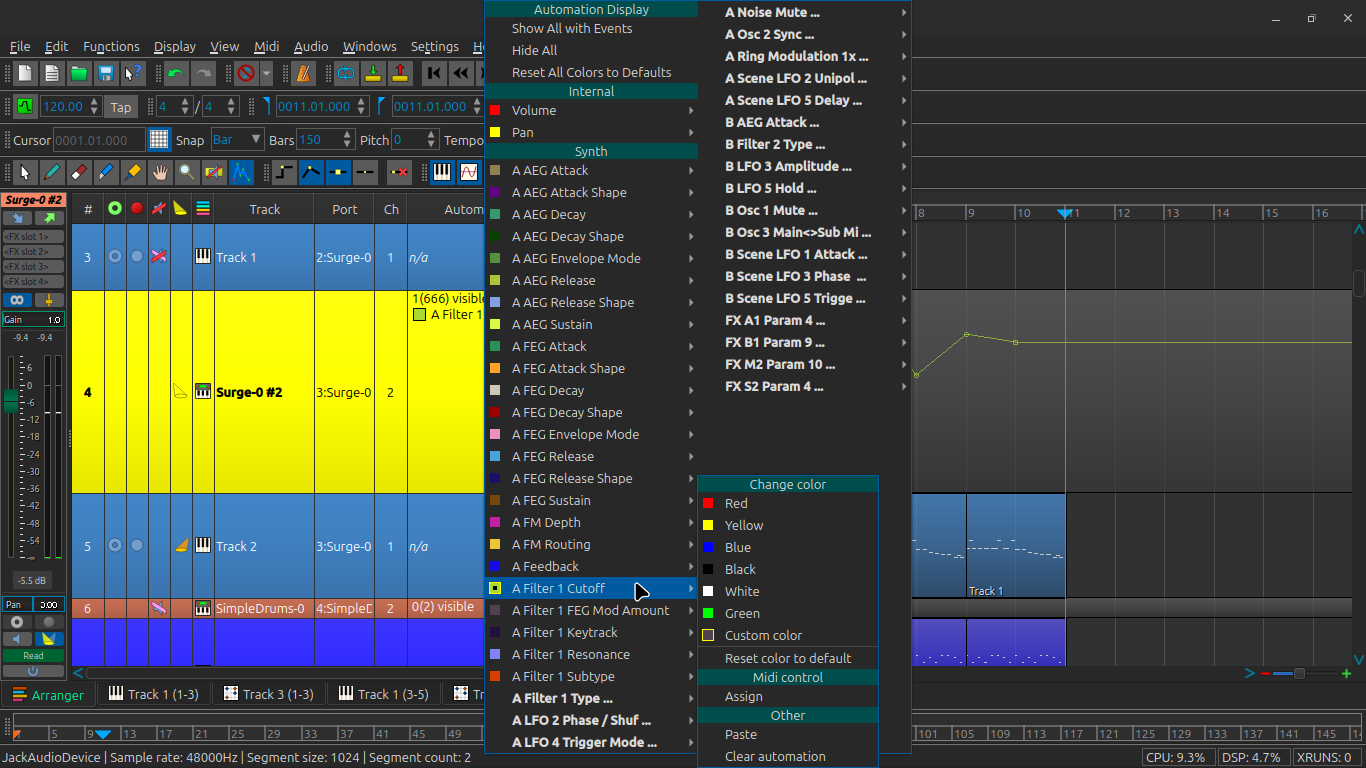Pick the Hand pan tool
Screen dimensions: 1366x768
point(160,172)
